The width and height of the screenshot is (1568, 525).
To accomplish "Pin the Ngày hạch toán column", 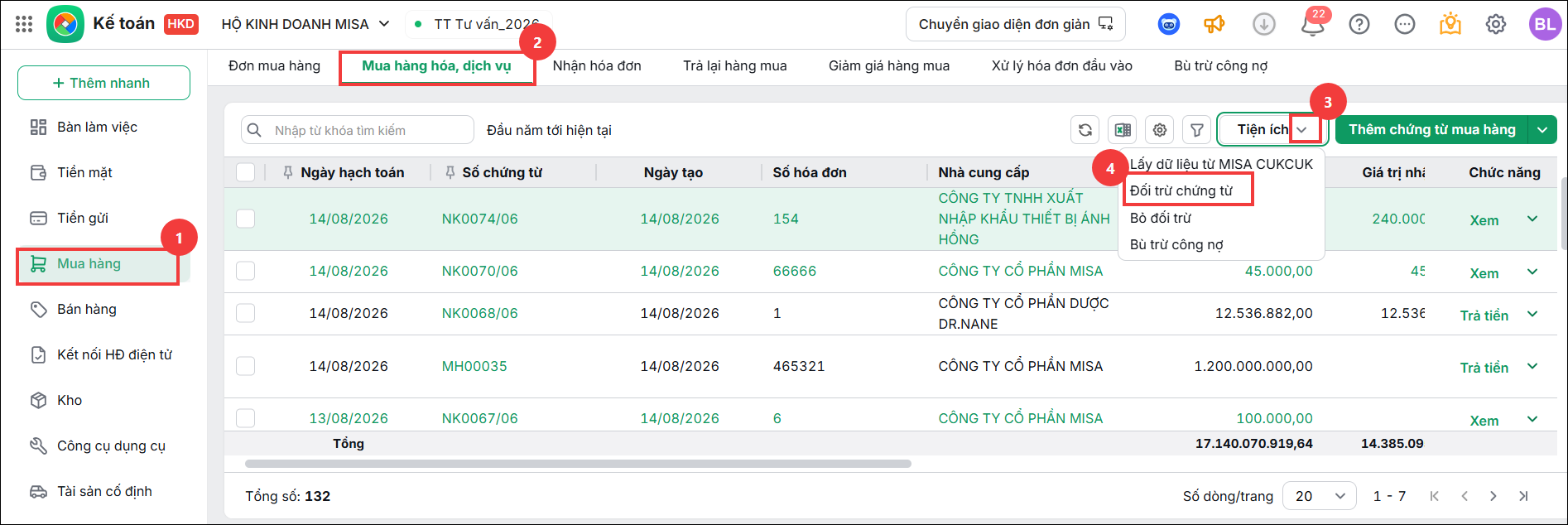I will tap(288, 172).
